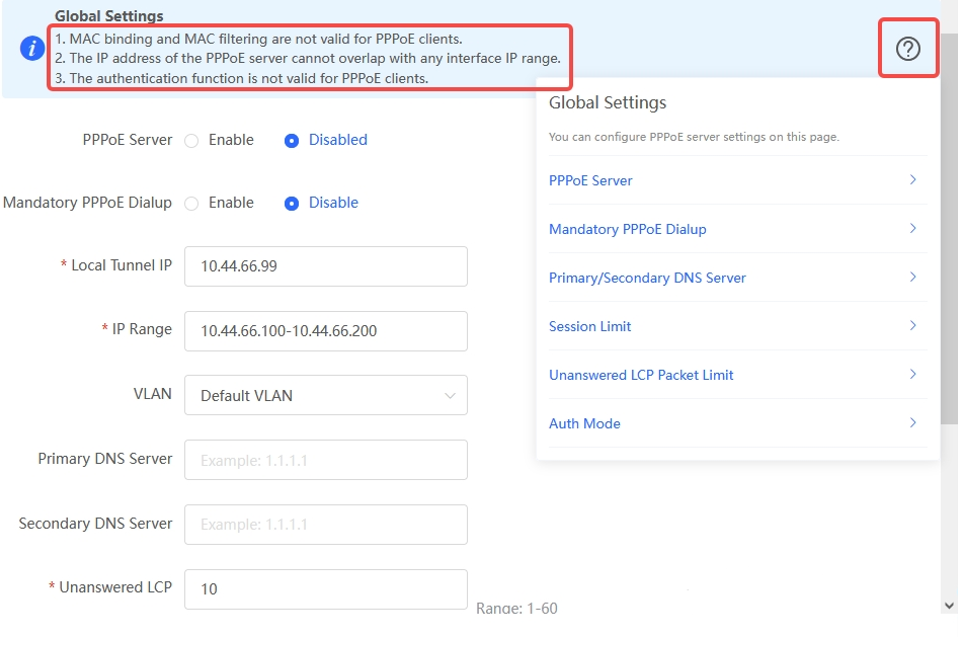Expand PPPoE Server help chevron
Screen dimensions: 958x653
pyautogui.click(x=912, y=180)
